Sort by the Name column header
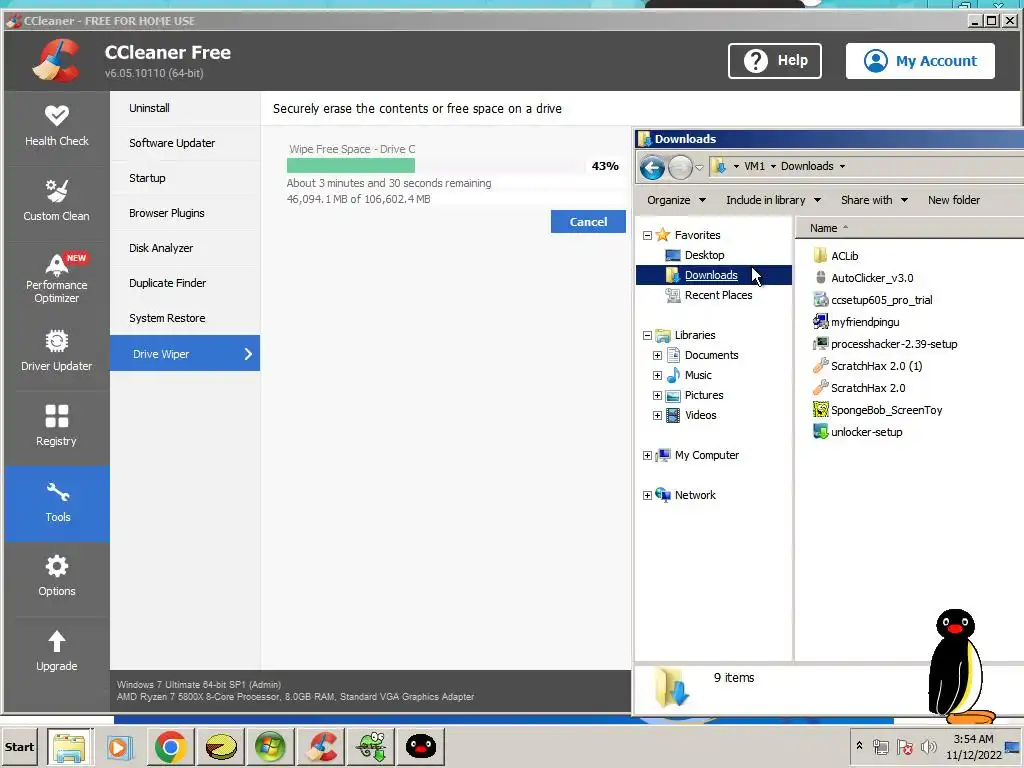 pyautogui.click(x=823, y=228)
